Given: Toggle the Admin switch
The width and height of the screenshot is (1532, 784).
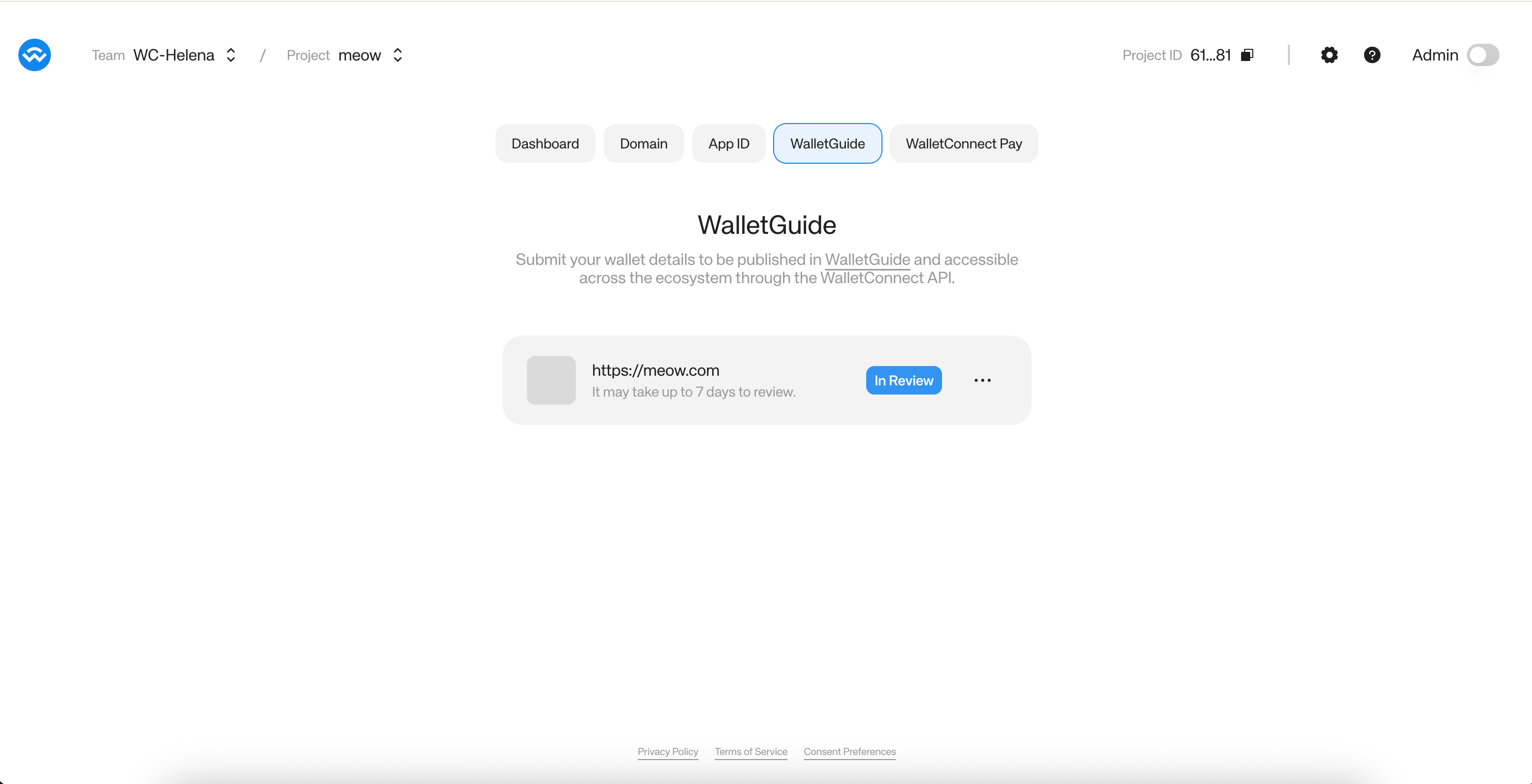Looking at the screenshot, I should coord(1483,55).
